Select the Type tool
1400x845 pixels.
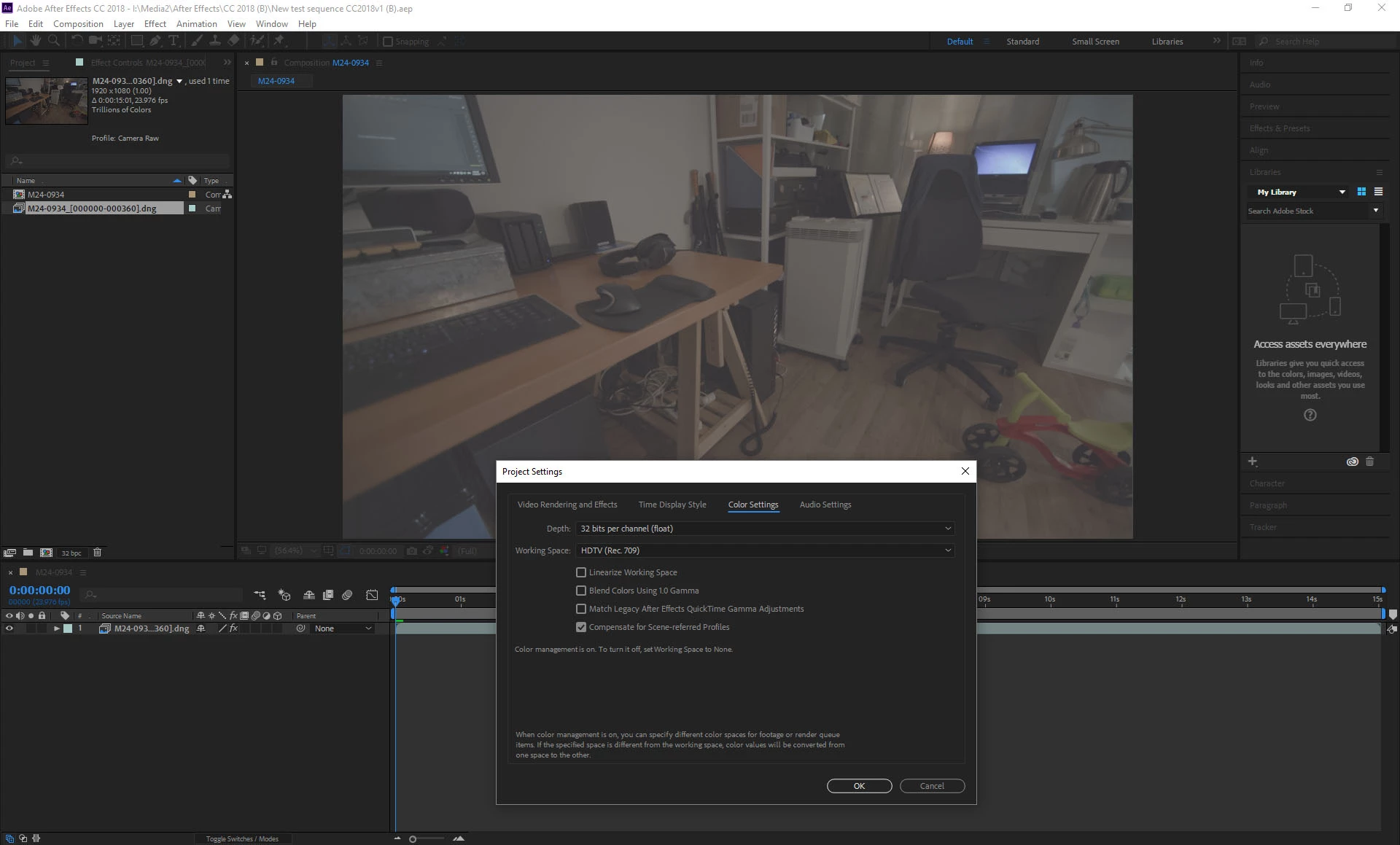click(174, 41)
